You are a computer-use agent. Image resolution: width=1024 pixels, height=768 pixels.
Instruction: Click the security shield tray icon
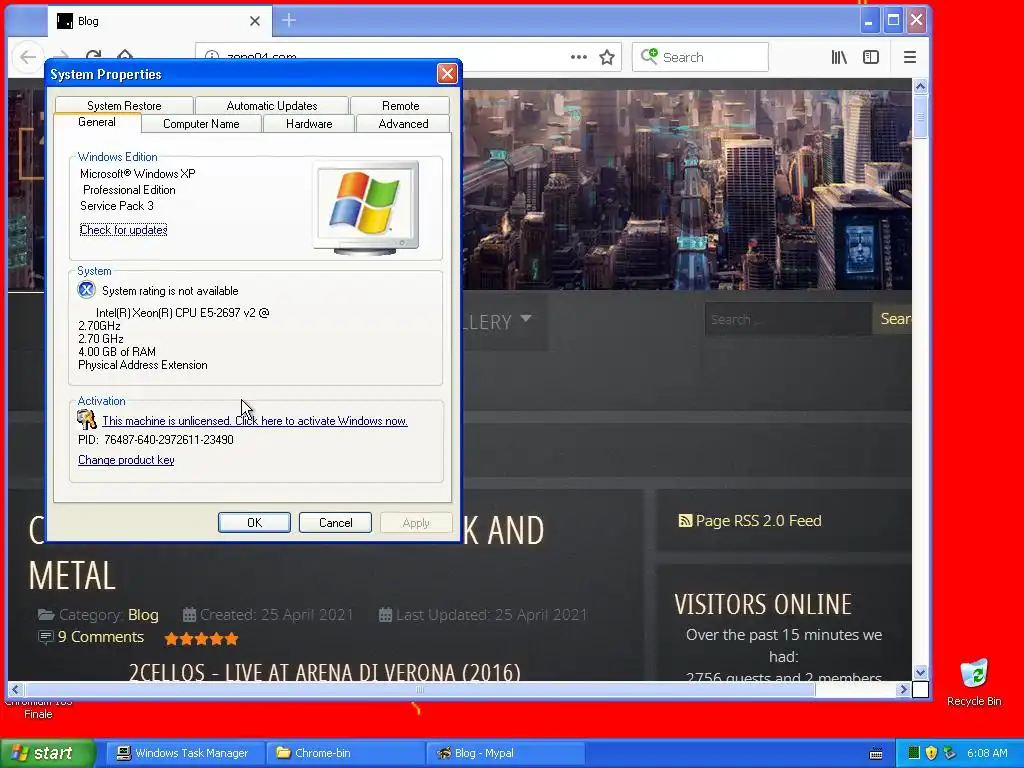tap(931, 753)
